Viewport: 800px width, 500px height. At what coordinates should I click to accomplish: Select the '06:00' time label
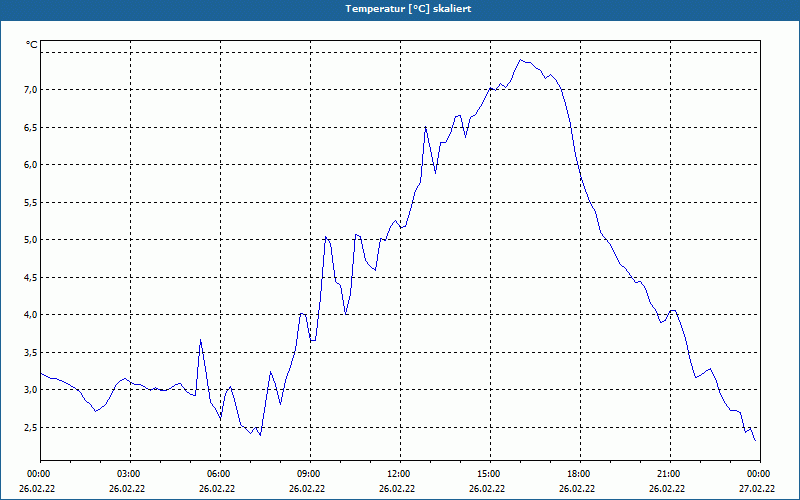(x=220, y=474)
